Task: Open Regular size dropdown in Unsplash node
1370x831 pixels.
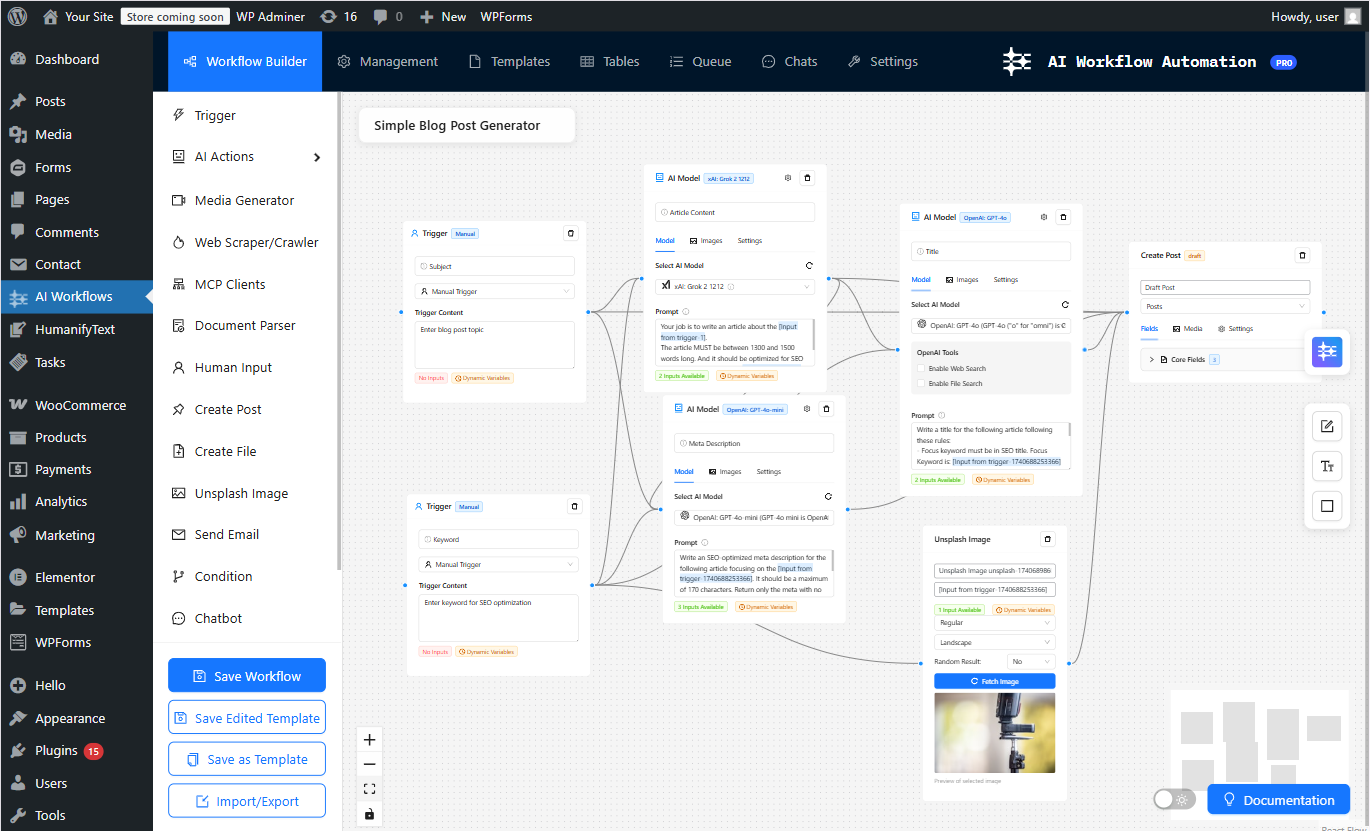Action: pyautogui.click(x=995, y=623)
